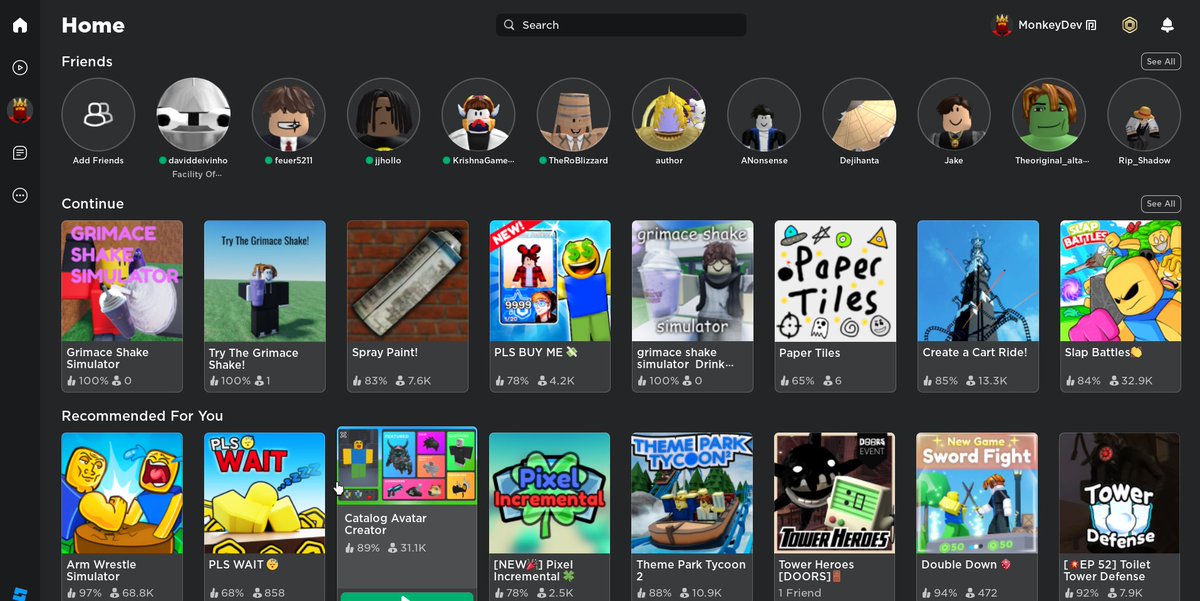This screenshot has height=601, width=1200.
Task: Click the 'Catalog Avatar Creator' title text
Action: [386, 524]
